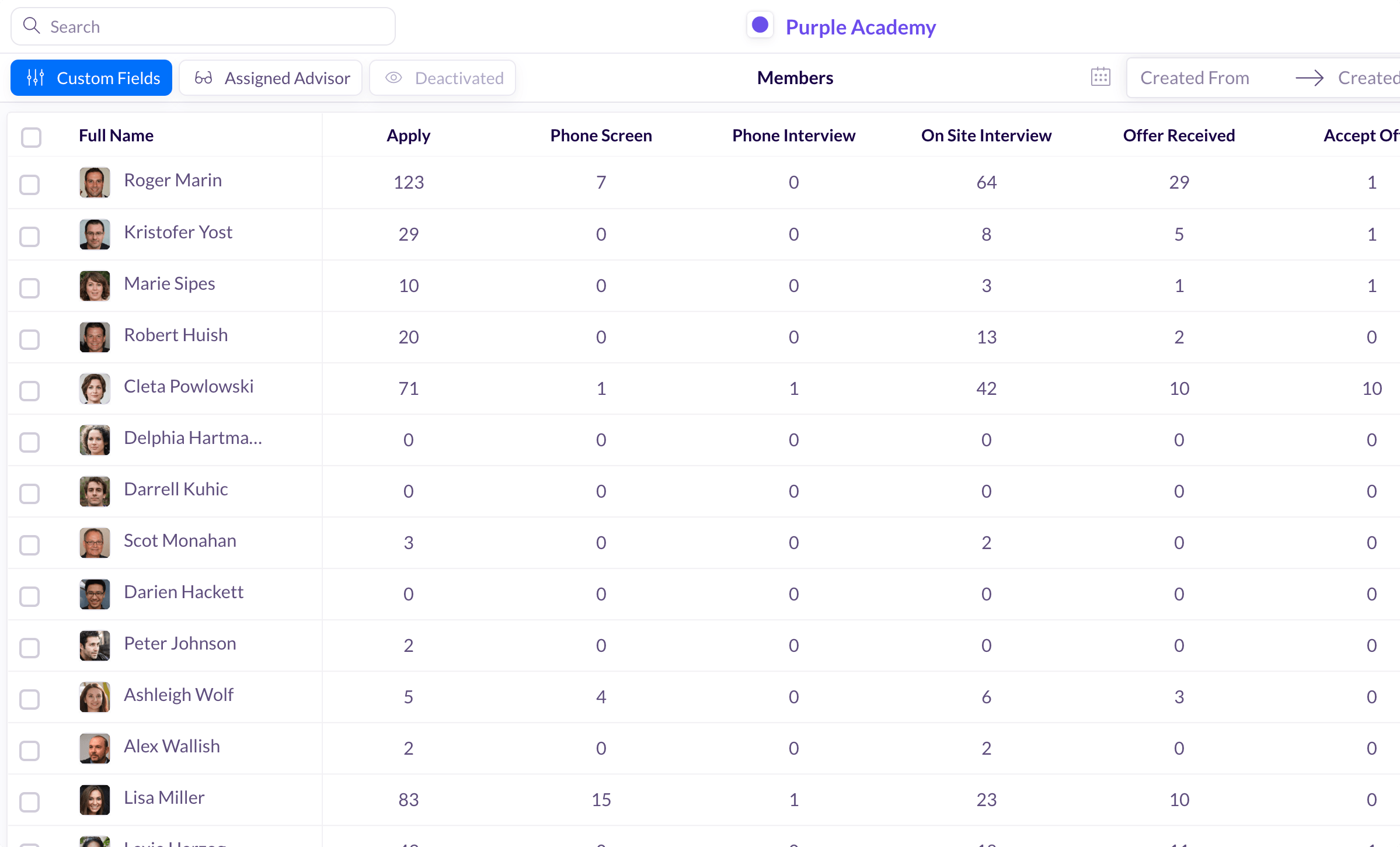Click the arrow icon between date range fields
The width and height of the screenshot is (1400, 847).
click(1310, 78)
